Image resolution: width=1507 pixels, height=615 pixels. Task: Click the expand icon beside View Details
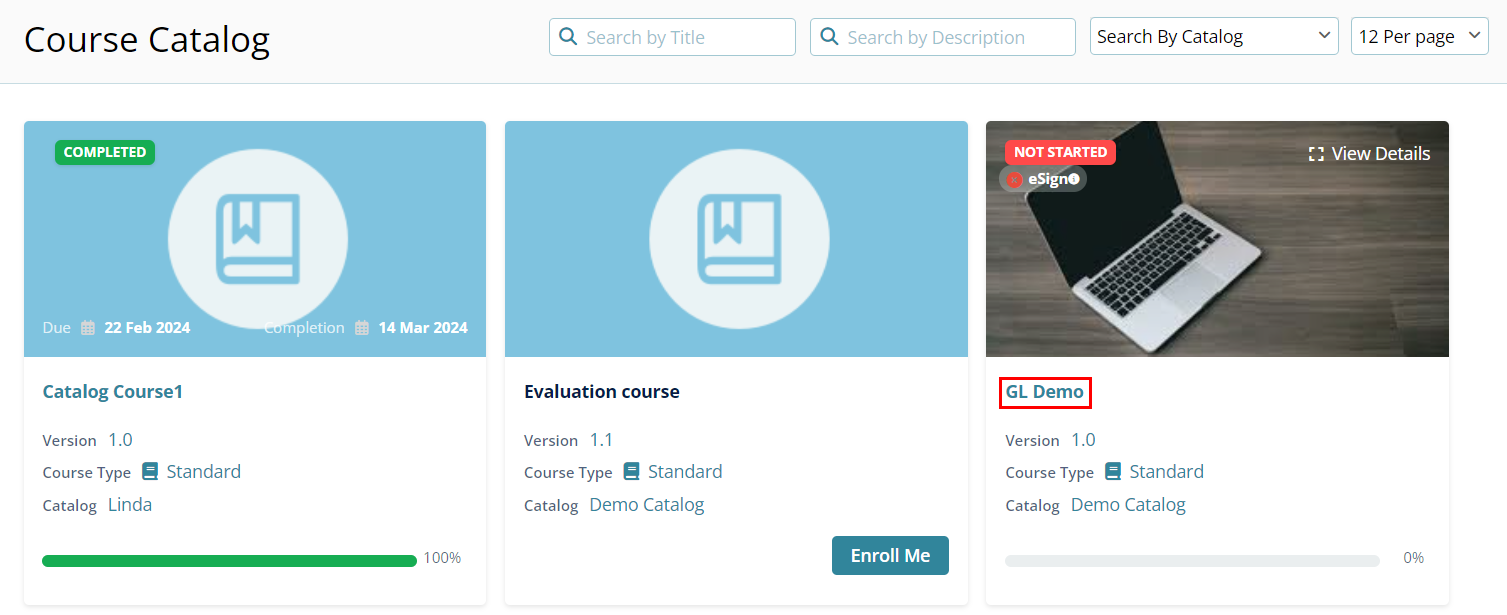(1316, 154)
